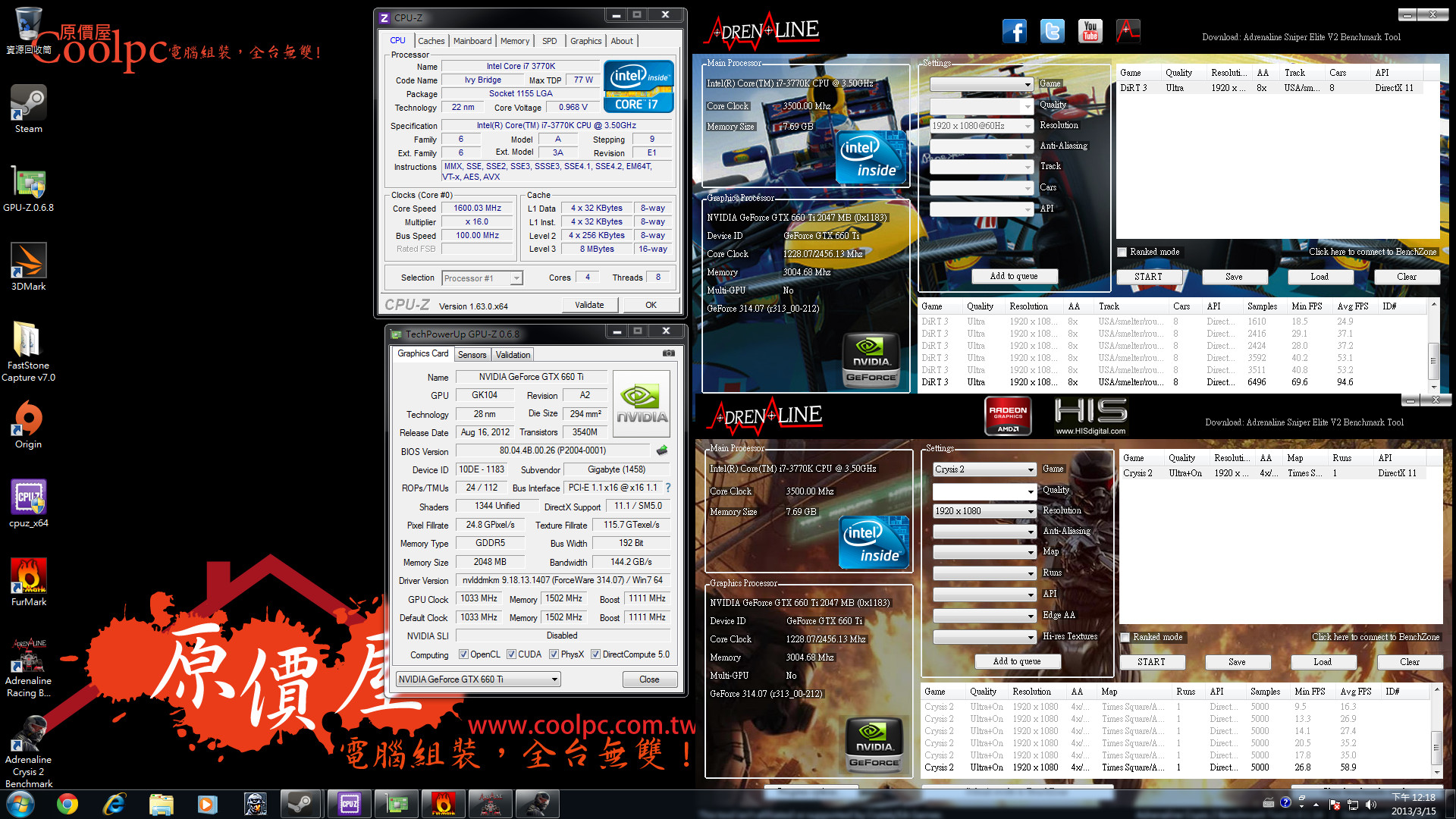This screenshot has height=819, width=1456.
Task: Open the Processor #1 selection dropdown in CPU-Z
Action: click(482, 278)
